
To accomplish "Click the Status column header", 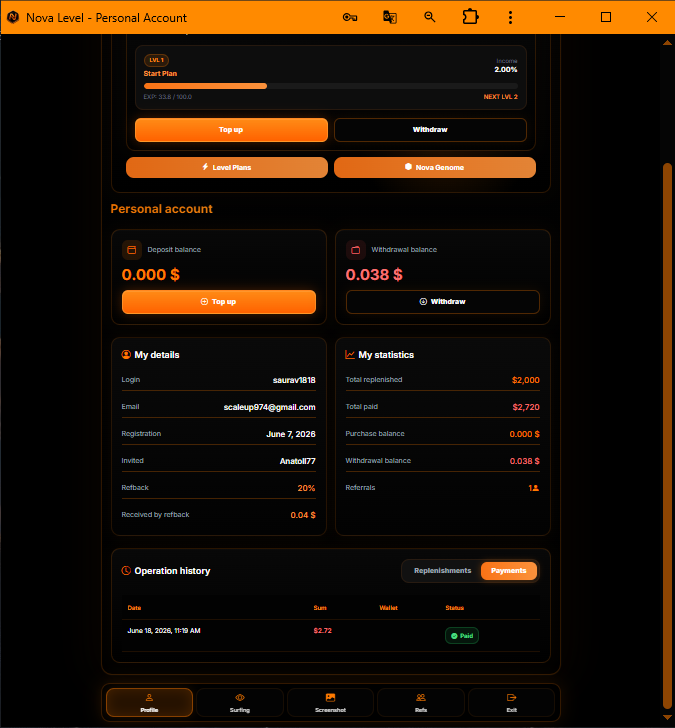I will [x=454, y=608].
